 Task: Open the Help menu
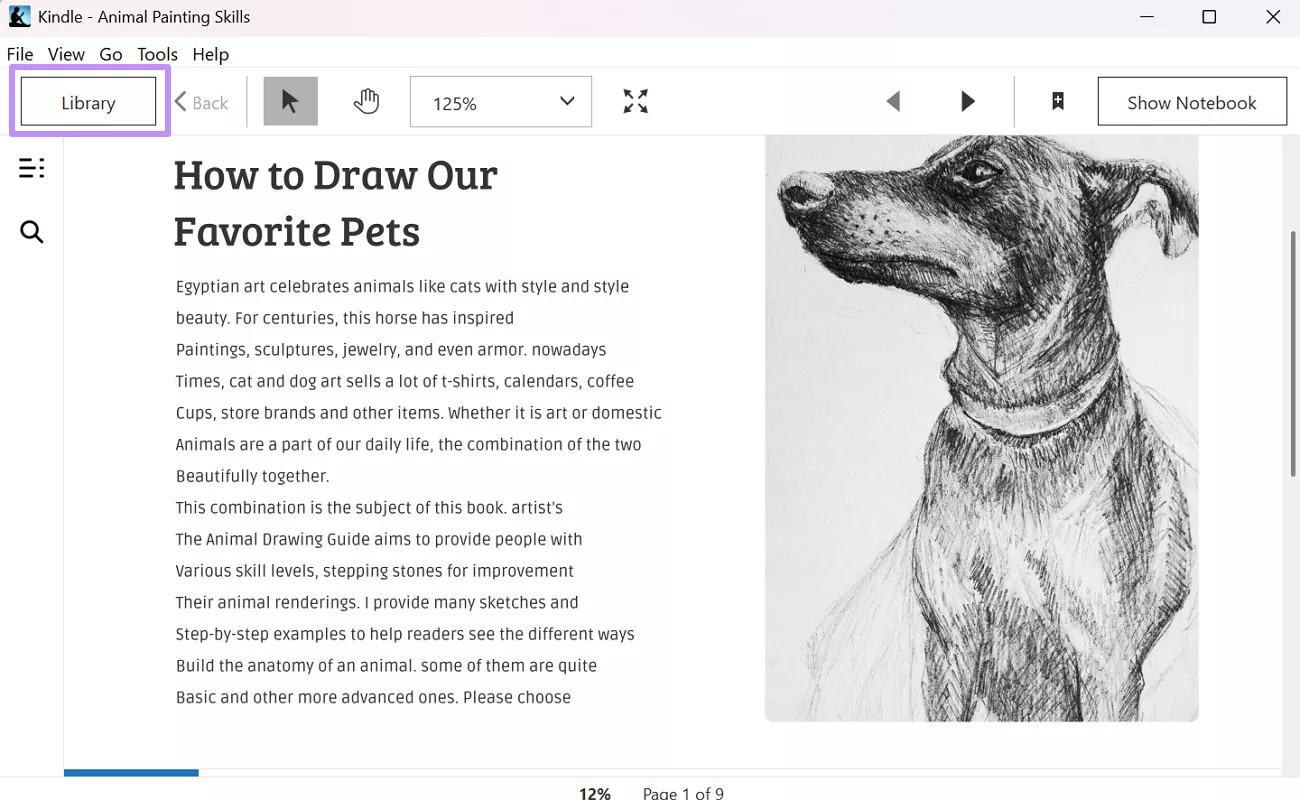click(x=210, y=54)
